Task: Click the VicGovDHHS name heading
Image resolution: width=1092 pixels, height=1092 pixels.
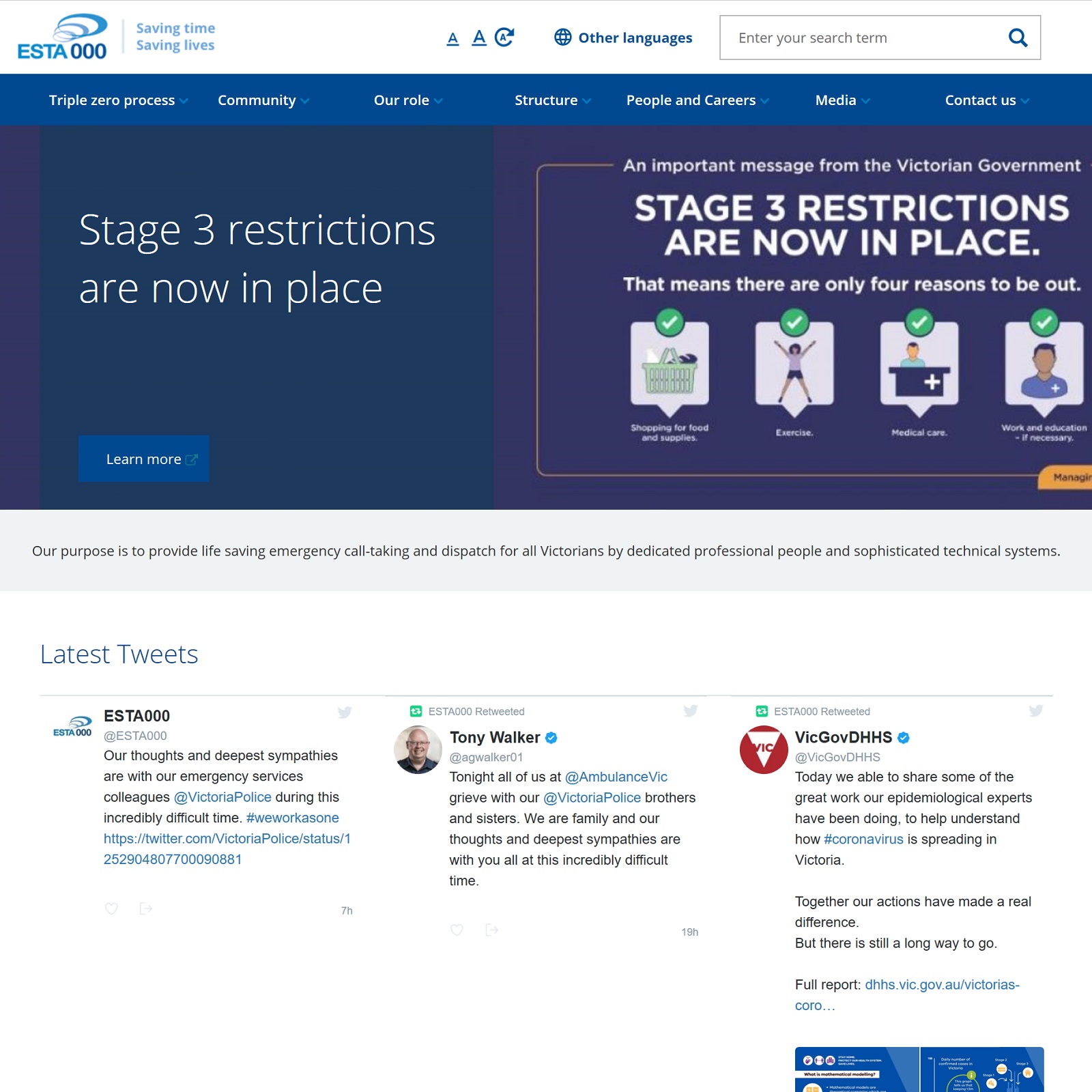Action: pos(844,737)
